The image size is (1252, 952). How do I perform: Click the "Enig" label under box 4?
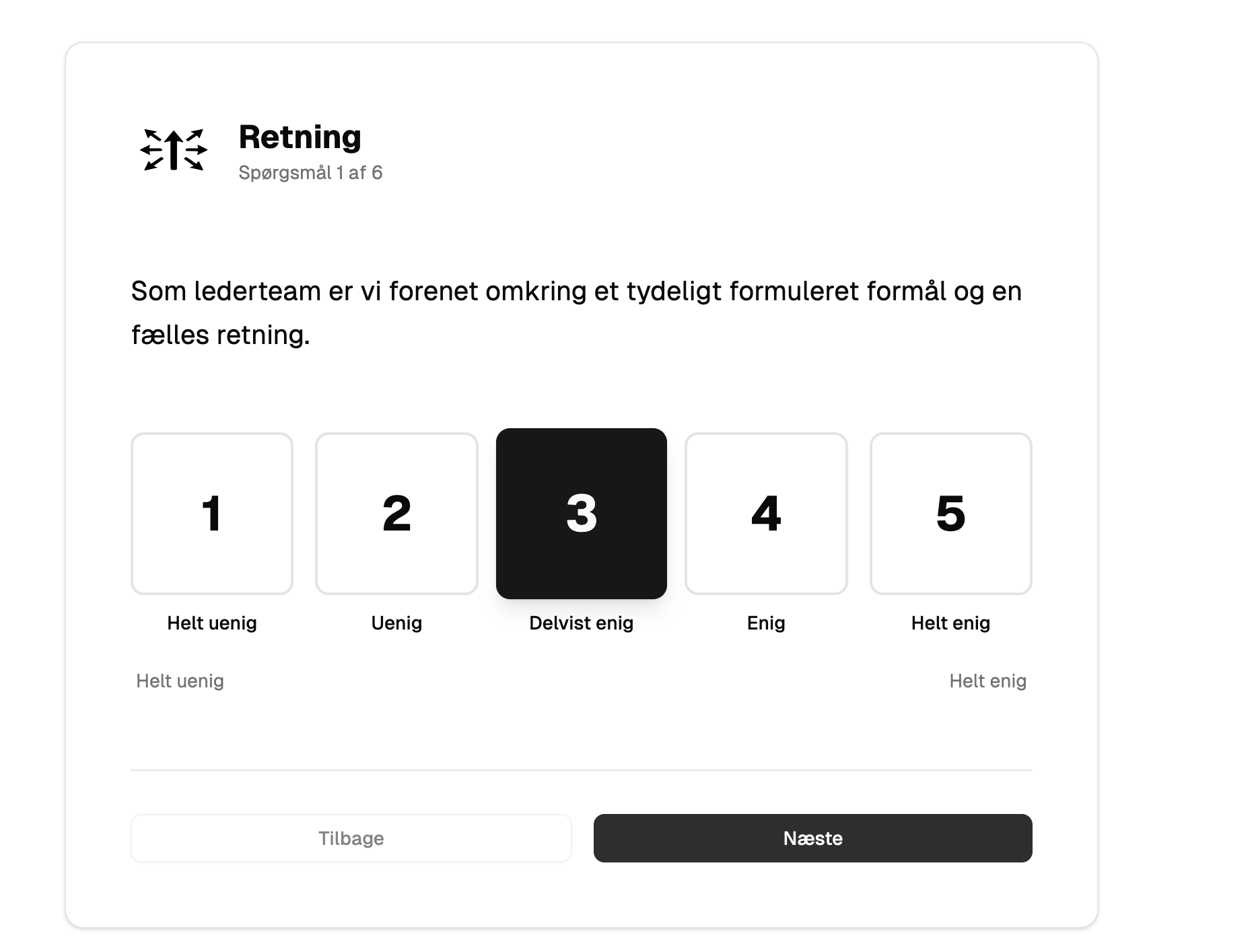pyautogui.click(x=766, y=623)
